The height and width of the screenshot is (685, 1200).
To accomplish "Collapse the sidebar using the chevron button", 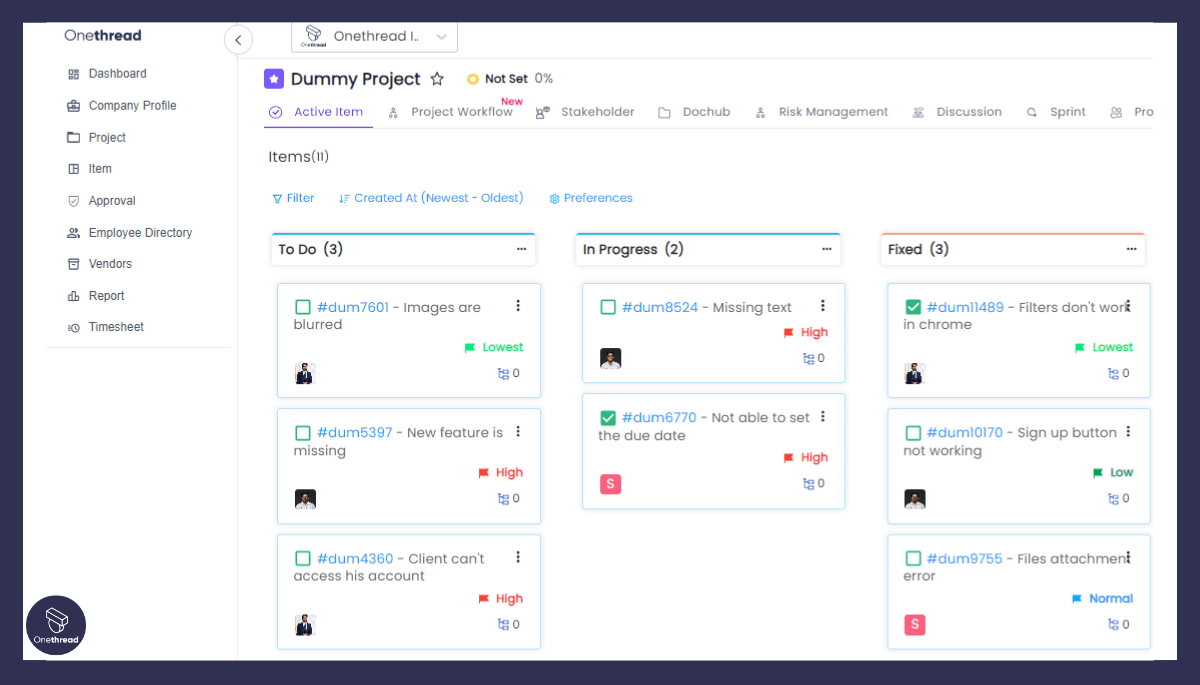I will coord(238,40).
